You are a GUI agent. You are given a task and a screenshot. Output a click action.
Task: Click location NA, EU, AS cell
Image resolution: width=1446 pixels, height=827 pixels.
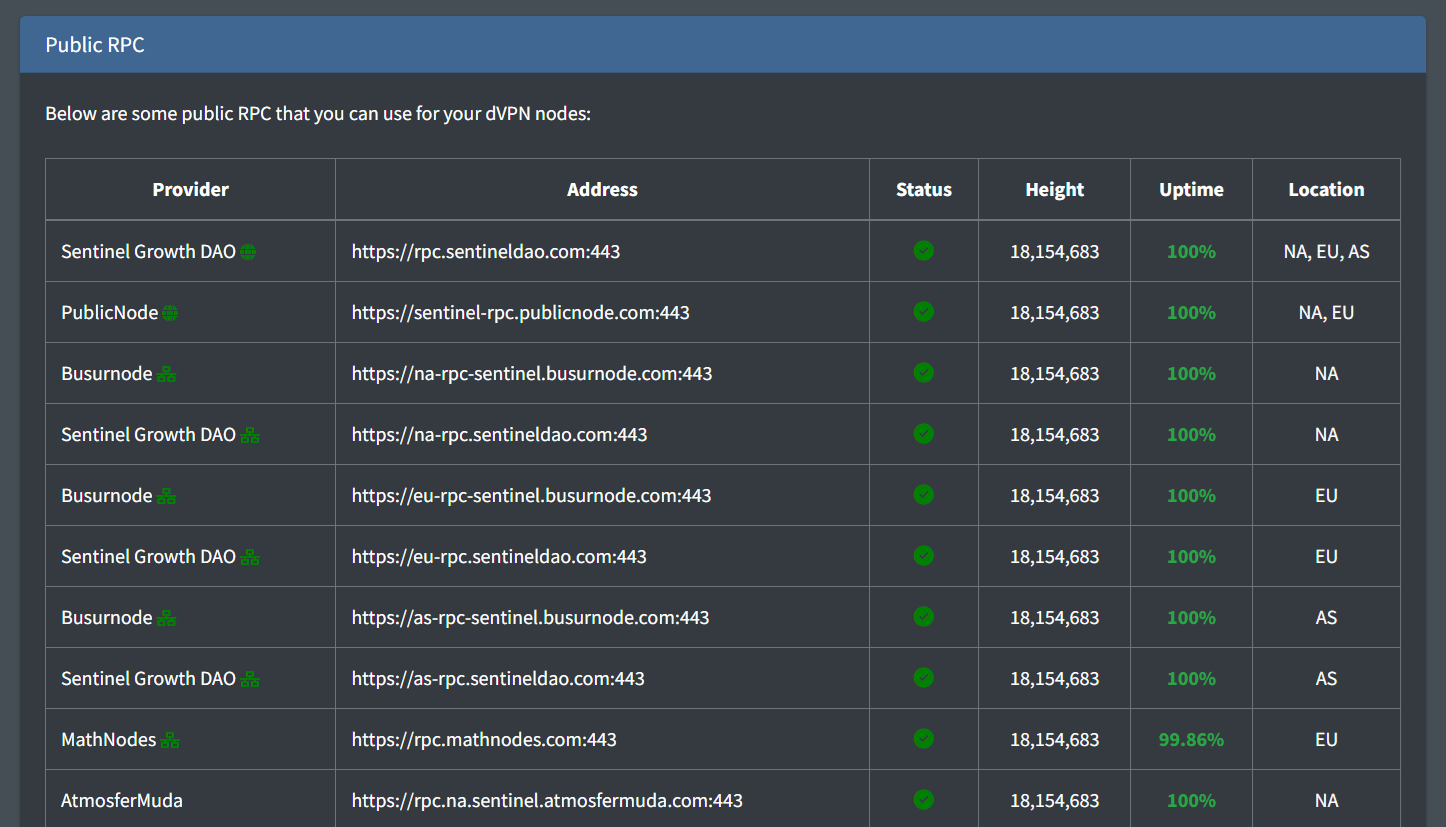click(1327, 252)
